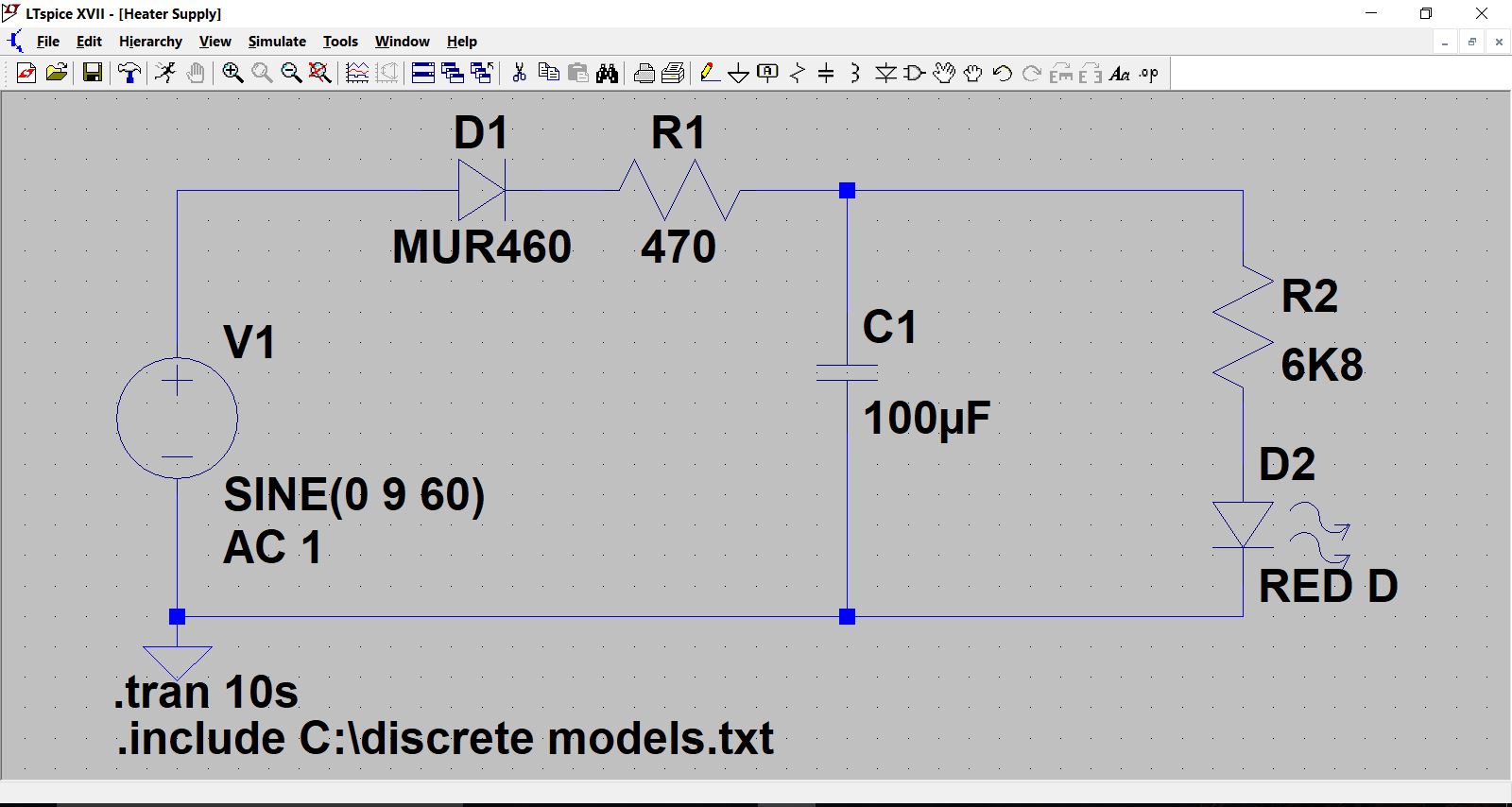
Task: Select the Draw Wire pencil tool
Action: click(x=710, y=73)
